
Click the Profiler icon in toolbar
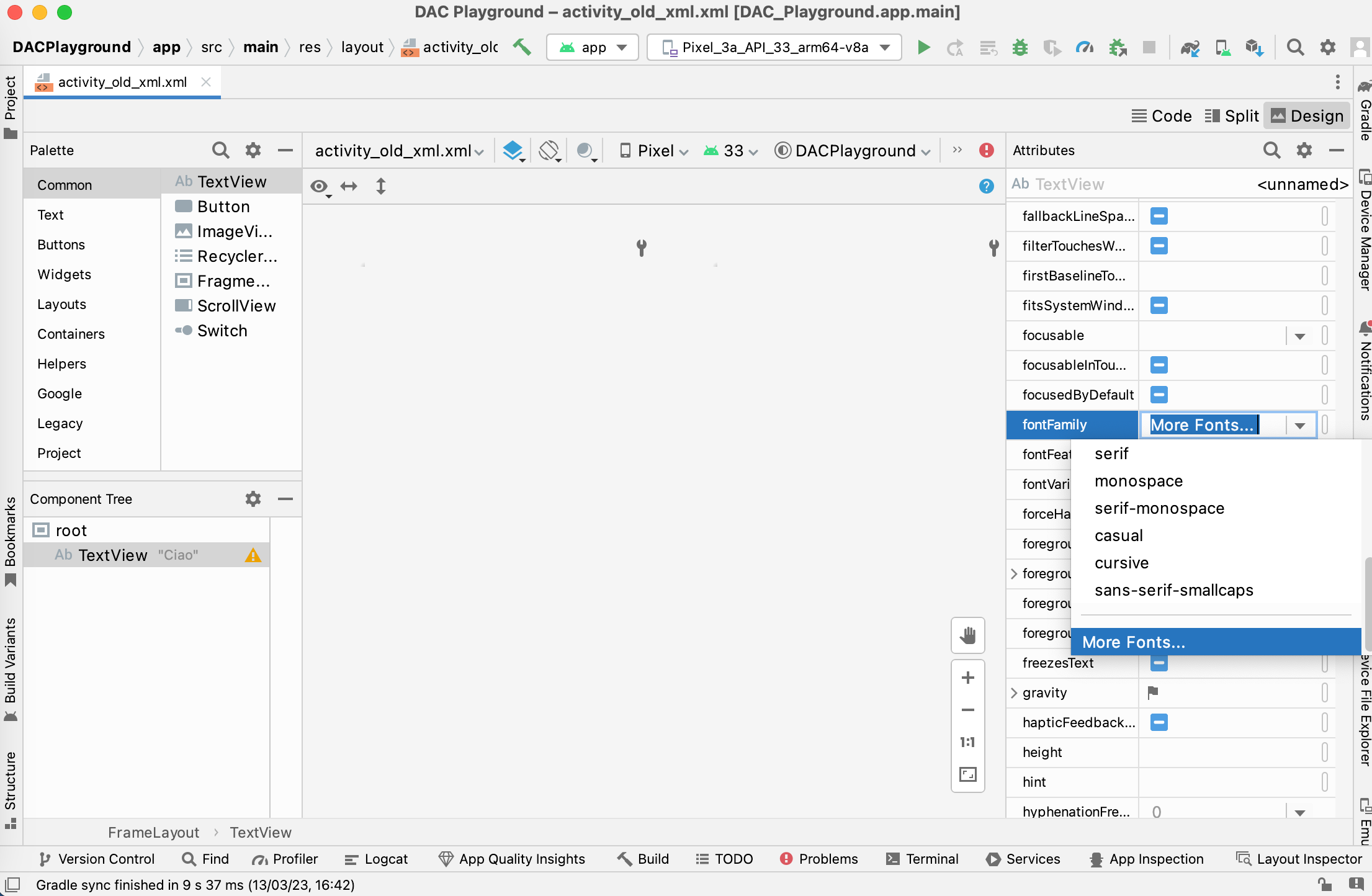tap(1084, 47)
